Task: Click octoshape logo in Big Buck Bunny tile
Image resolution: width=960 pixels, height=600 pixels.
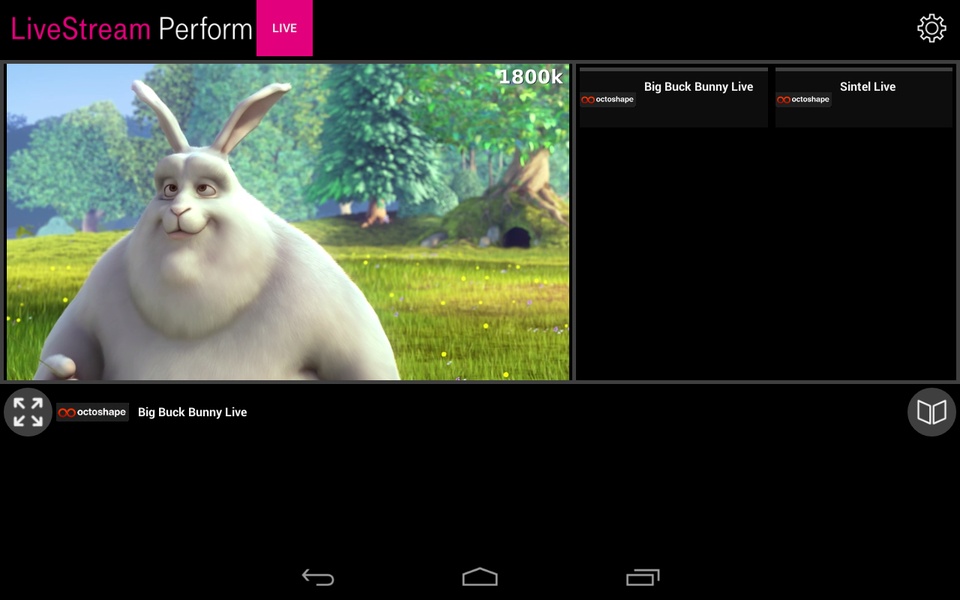Action: click(607, 99)
